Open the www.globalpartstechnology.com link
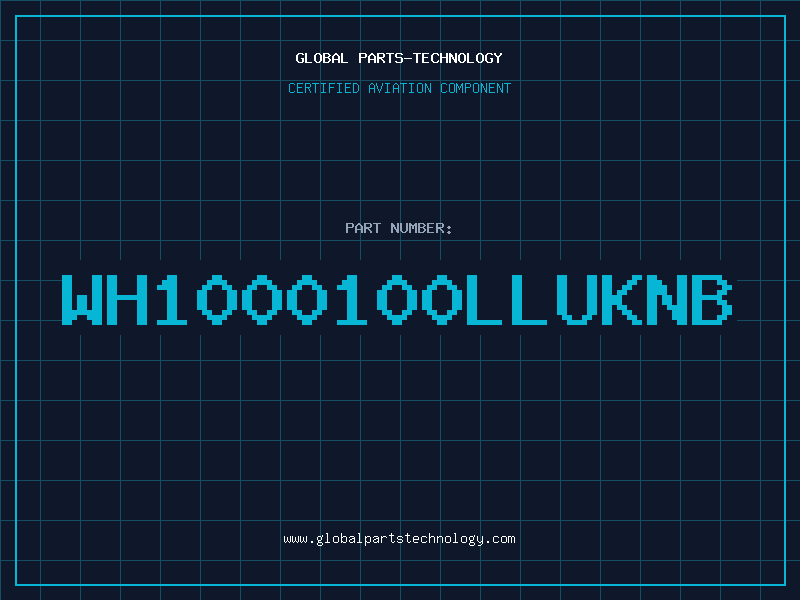Screen dimensions: 800x600 [399, 539]
